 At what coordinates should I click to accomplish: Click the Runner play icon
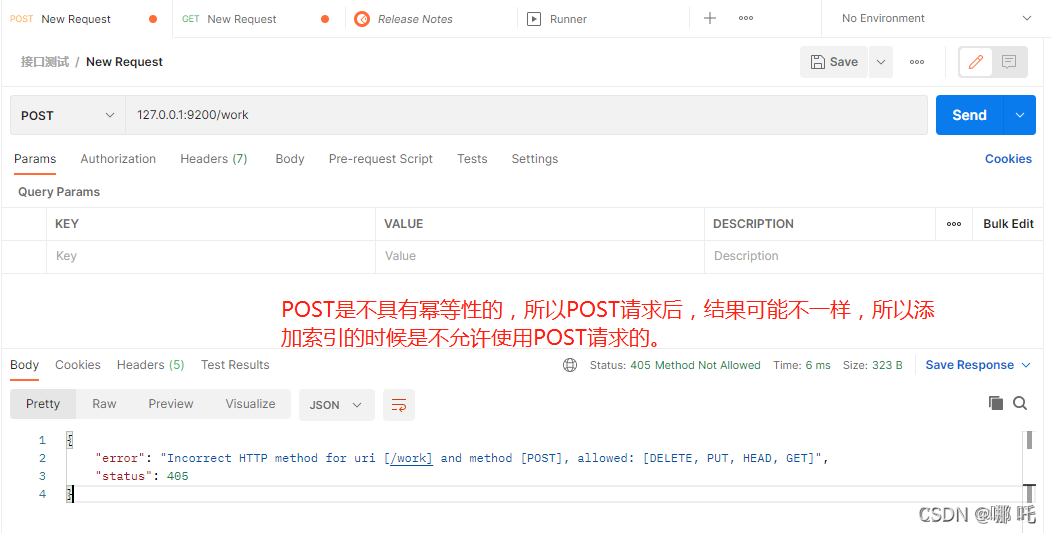(x=534, y=19)
